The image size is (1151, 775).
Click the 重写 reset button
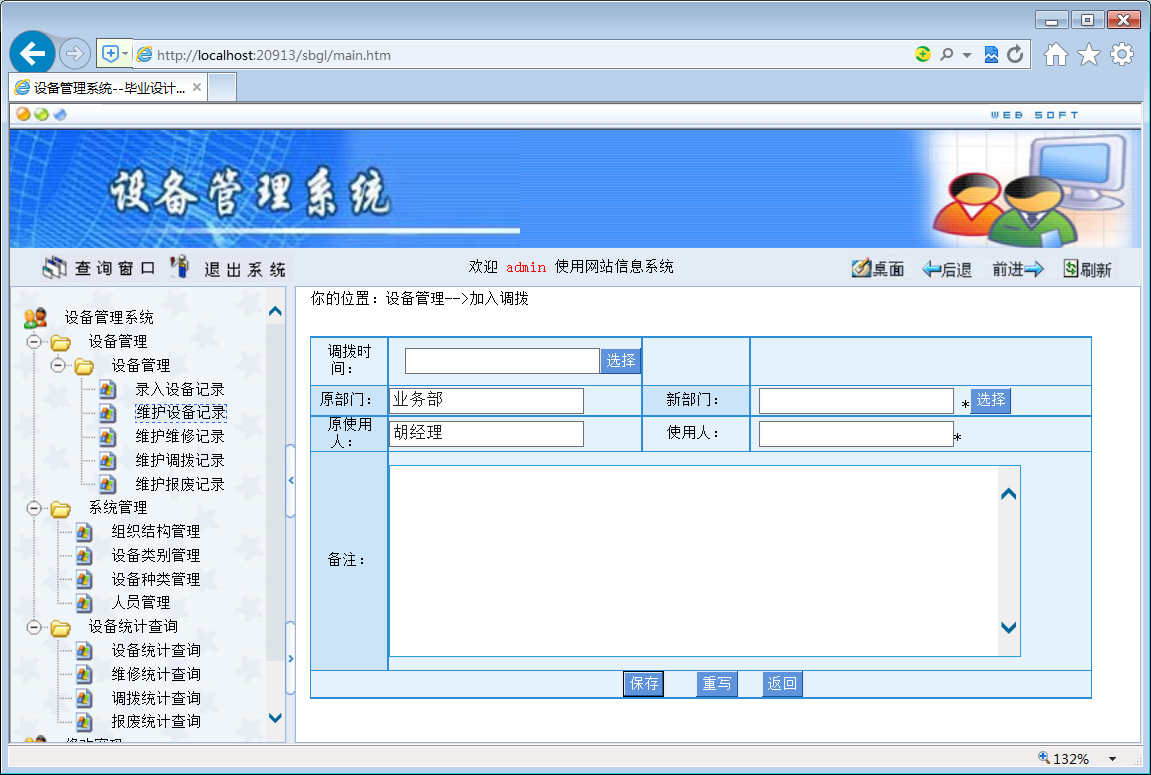(716, 683)
